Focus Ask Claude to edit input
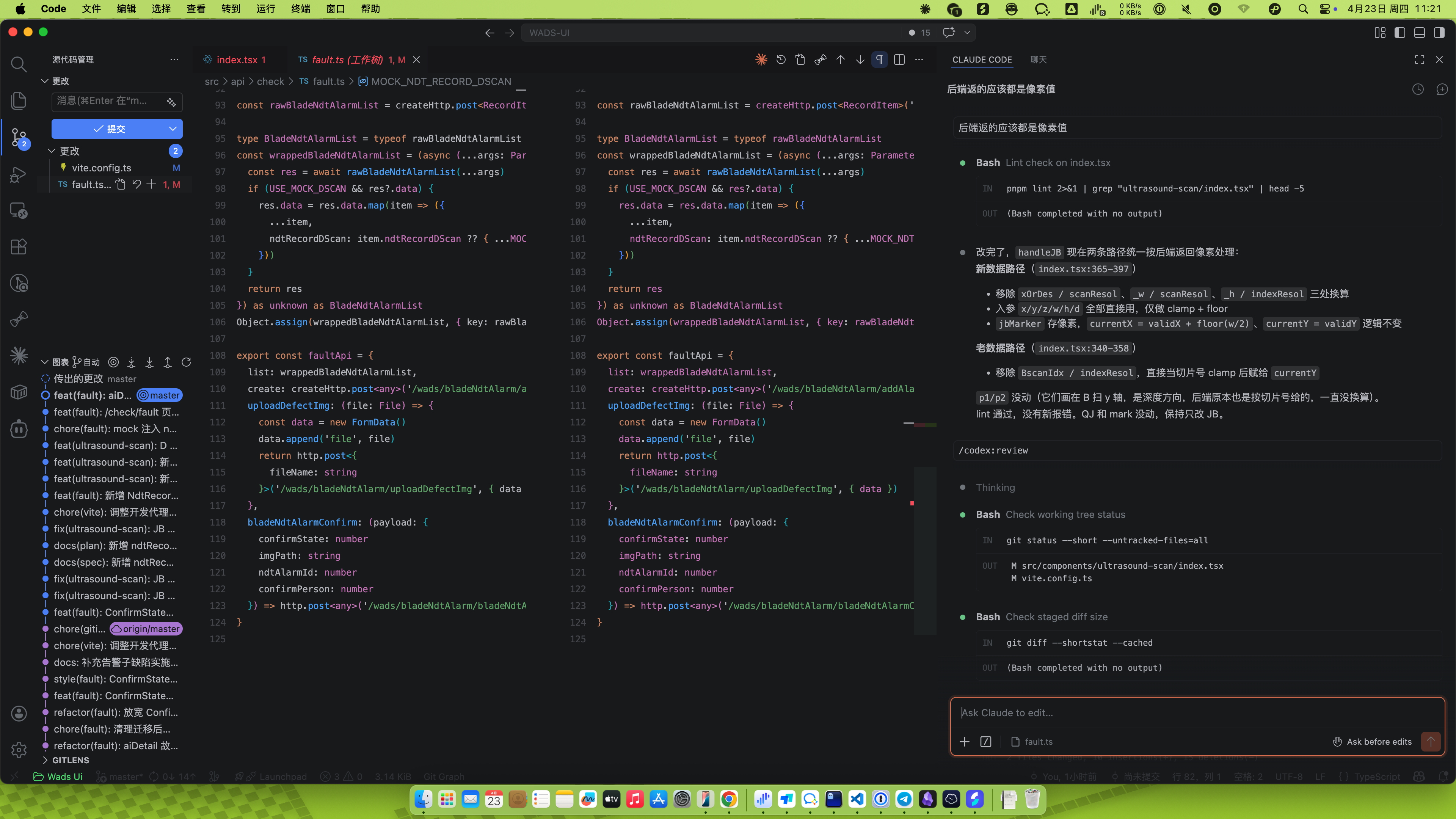1456x819 pixels. (x=1197, y=713)
